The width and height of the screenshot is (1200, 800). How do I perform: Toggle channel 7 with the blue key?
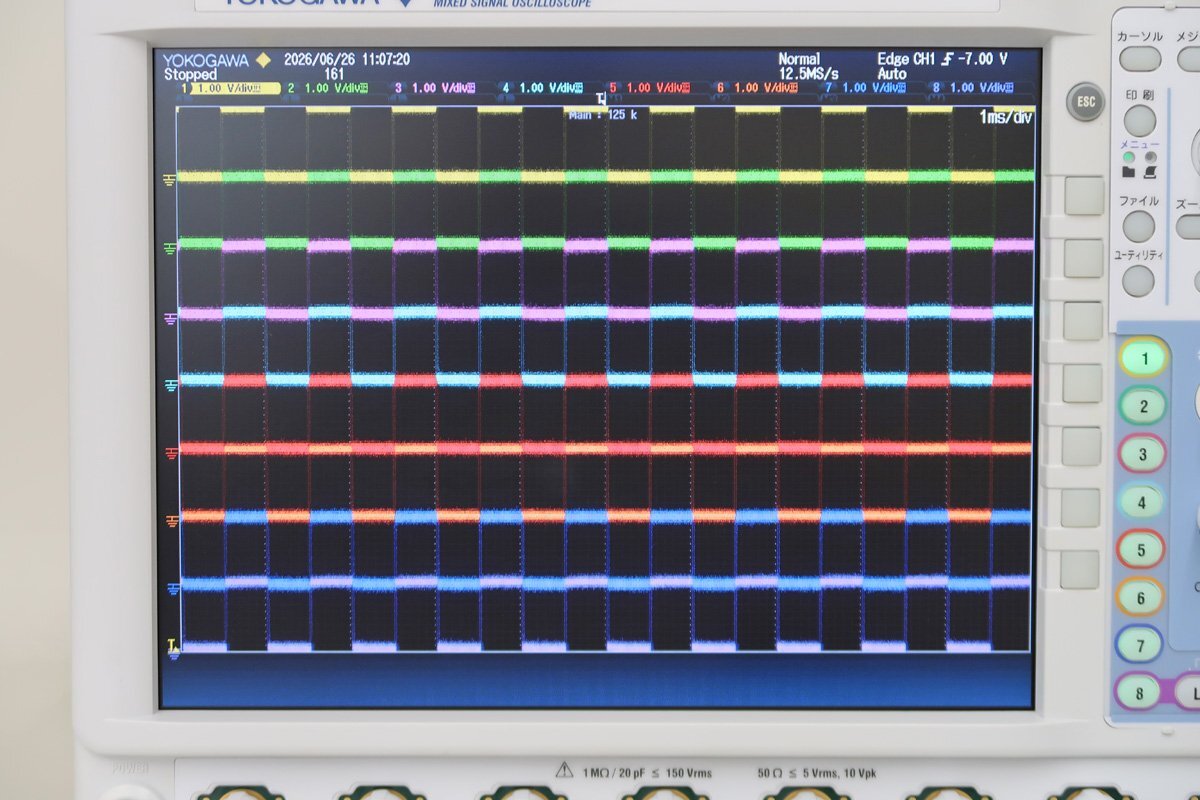click(1139, 645)
